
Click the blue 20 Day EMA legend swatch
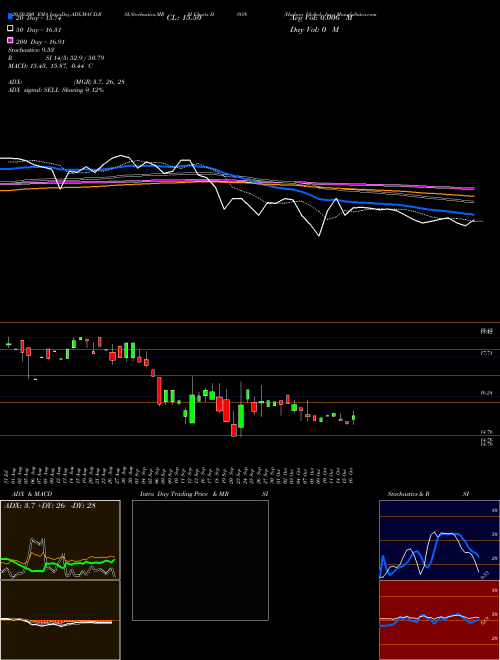(x=10, y=16)
